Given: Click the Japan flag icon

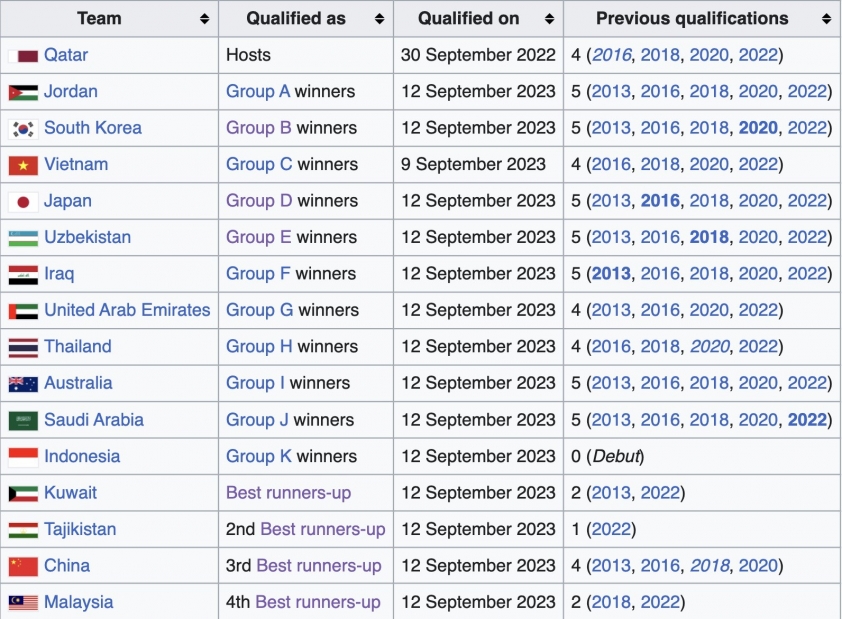Looking at the screenshot, I should [x=23, y=202].
